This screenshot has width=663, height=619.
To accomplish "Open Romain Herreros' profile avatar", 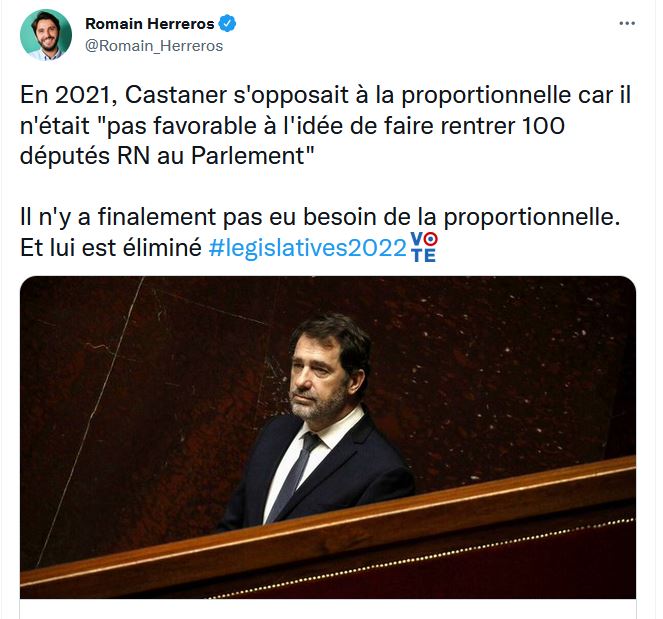I will [x=46, y=35].
